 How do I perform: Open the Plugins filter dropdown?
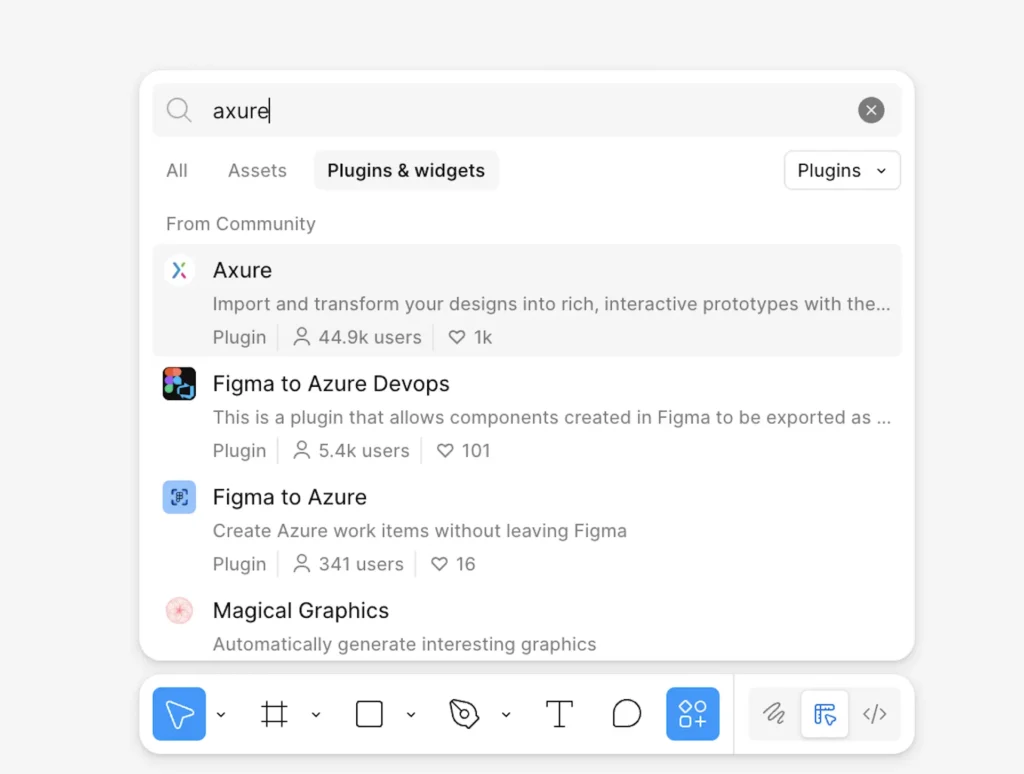[842, 171]
